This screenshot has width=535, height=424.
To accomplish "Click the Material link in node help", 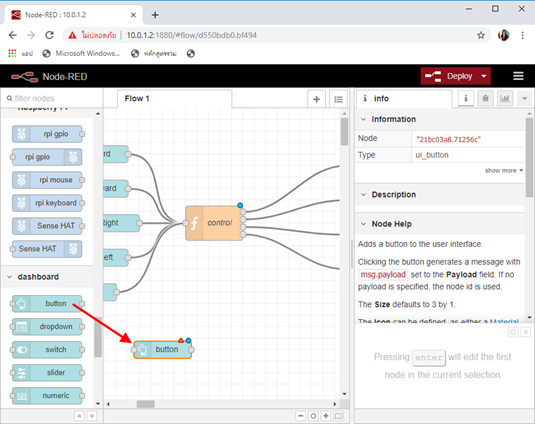I will (504, 321).
